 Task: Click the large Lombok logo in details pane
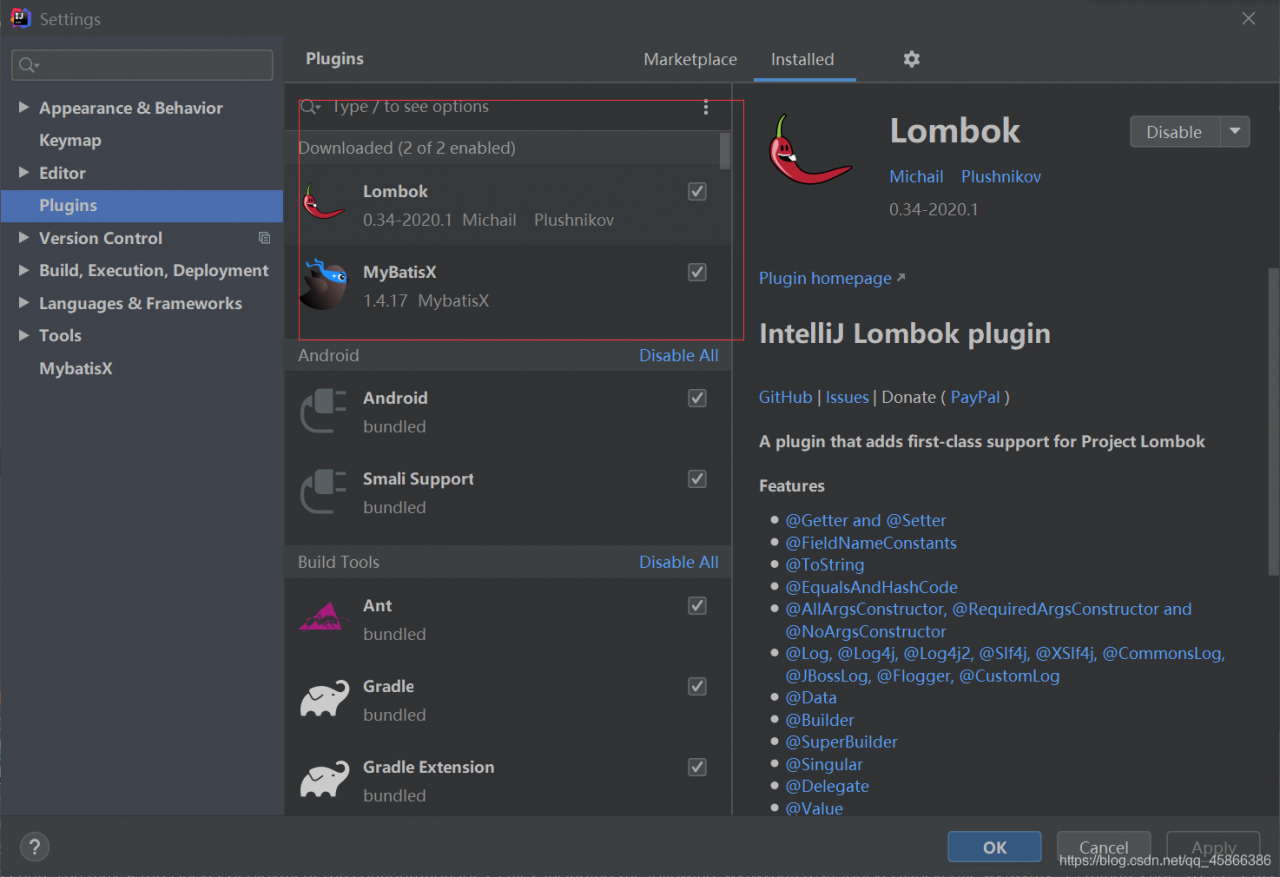(x=810, y=150)
